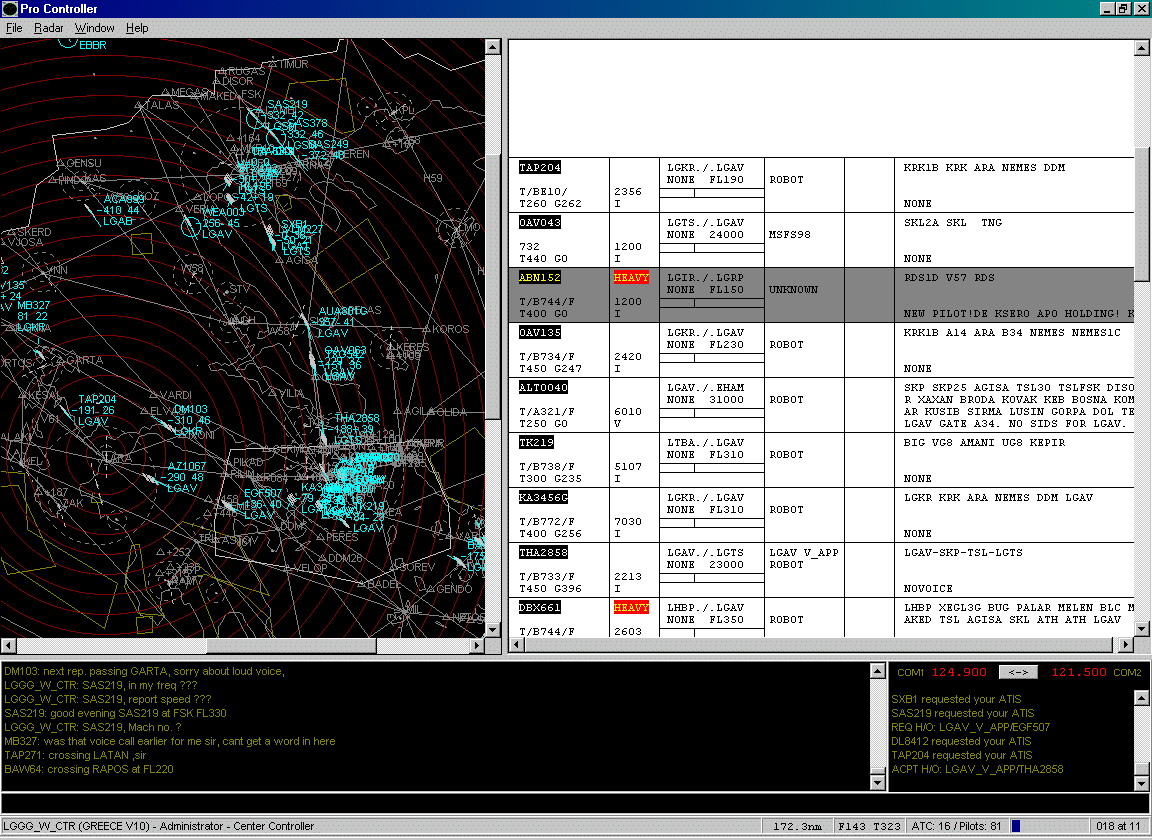Click the COM1 frequency 124.900
Screen dimensions: 1152x840
point(959,672)
